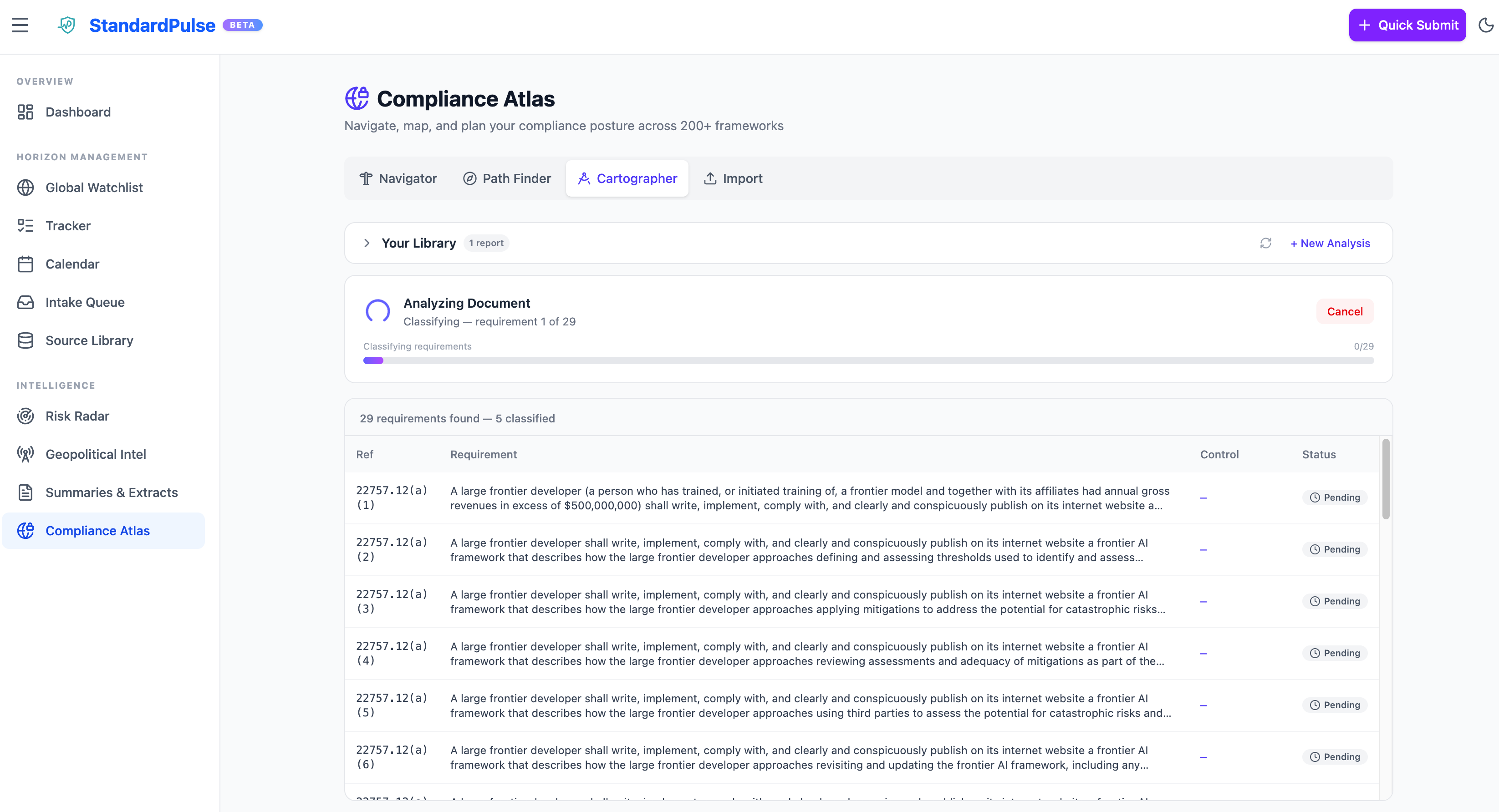This screenshot has height=812, width=1499.
Task: Open Geopolitical Intel via its antenna icon
Action: pyautogui.click(x=25, y=454)
